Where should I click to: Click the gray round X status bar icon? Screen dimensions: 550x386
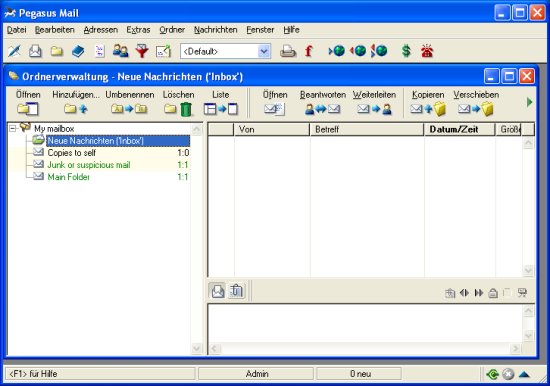508,374
